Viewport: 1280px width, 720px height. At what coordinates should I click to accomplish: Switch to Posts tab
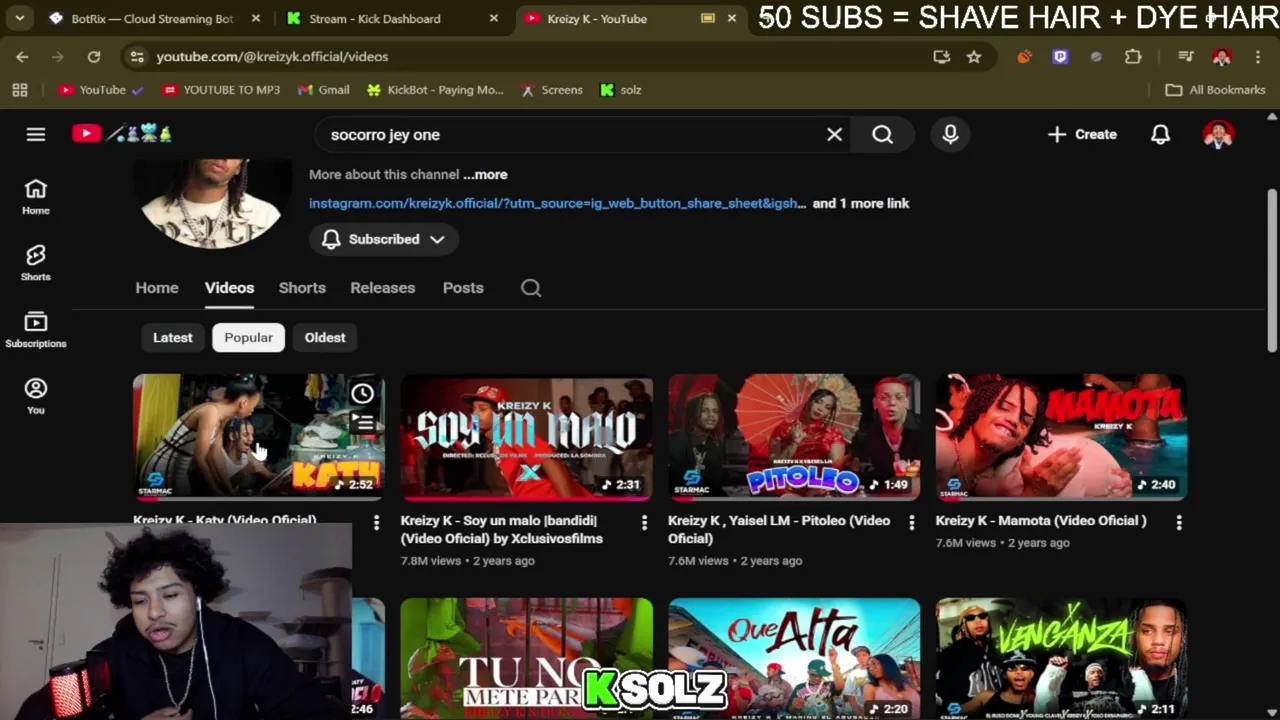[463, 288]
